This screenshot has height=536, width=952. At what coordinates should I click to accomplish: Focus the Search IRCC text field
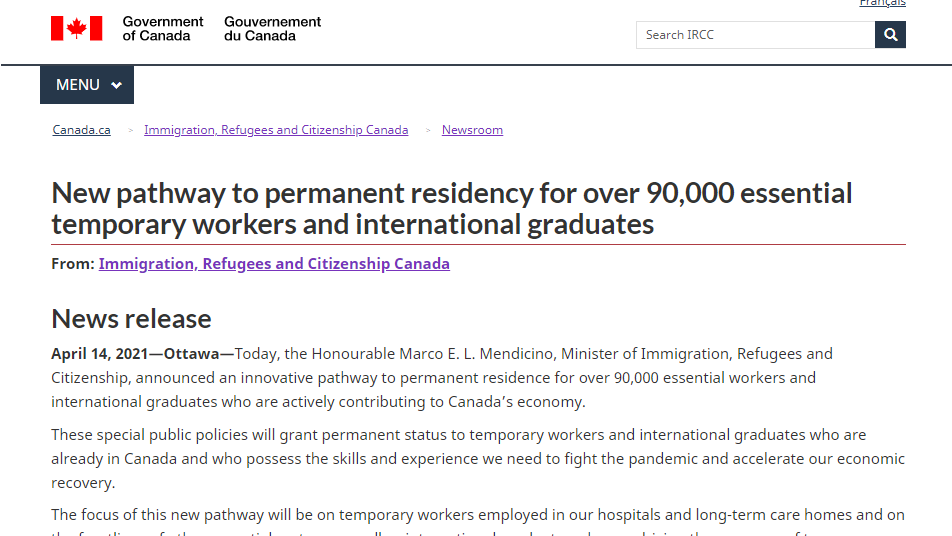[x=755, y=35]
